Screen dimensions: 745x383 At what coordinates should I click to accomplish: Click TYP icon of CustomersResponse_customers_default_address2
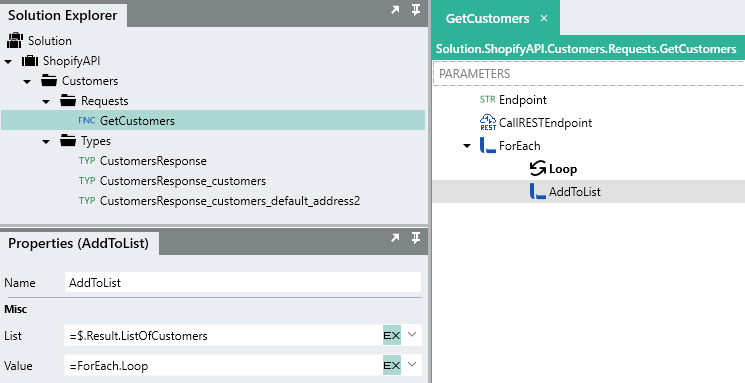coord(87,201)
